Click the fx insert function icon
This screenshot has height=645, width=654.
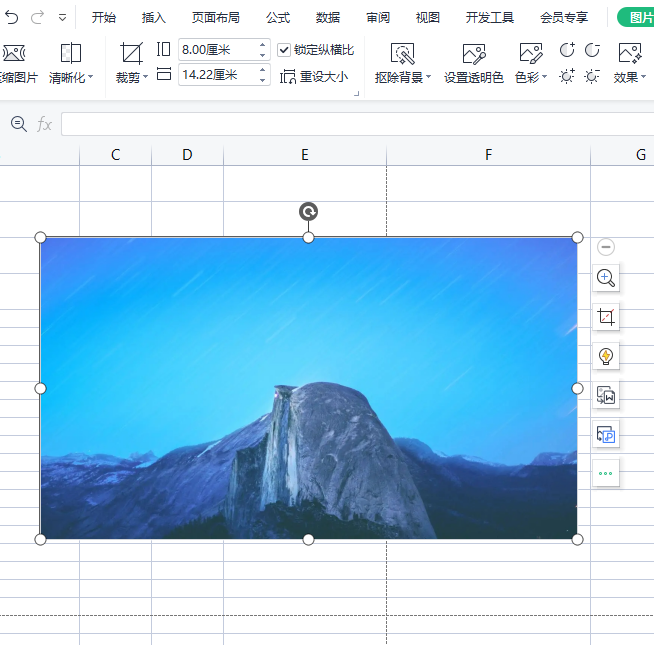tap(44, 124)
